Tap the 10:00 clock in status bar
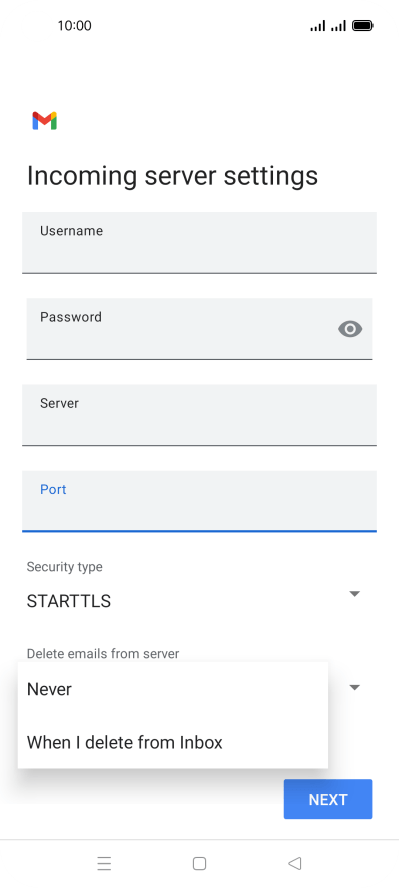Image resolution: width=399 pixels, height=888 pixels. coord(74,25)
